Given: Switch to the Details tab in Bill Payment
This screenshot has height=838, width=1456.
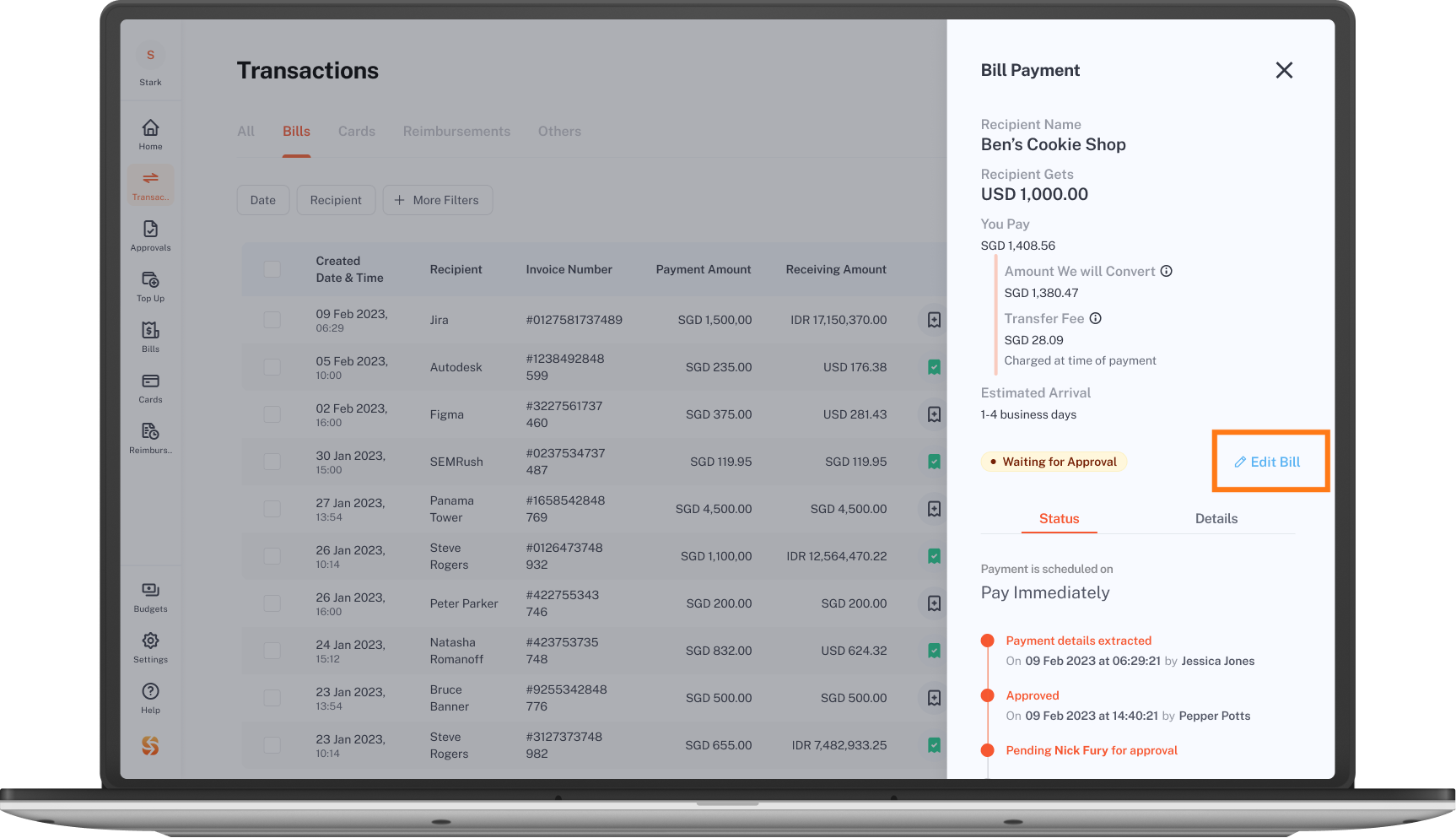Looking at the screenshot, I should click(1216, 519).
